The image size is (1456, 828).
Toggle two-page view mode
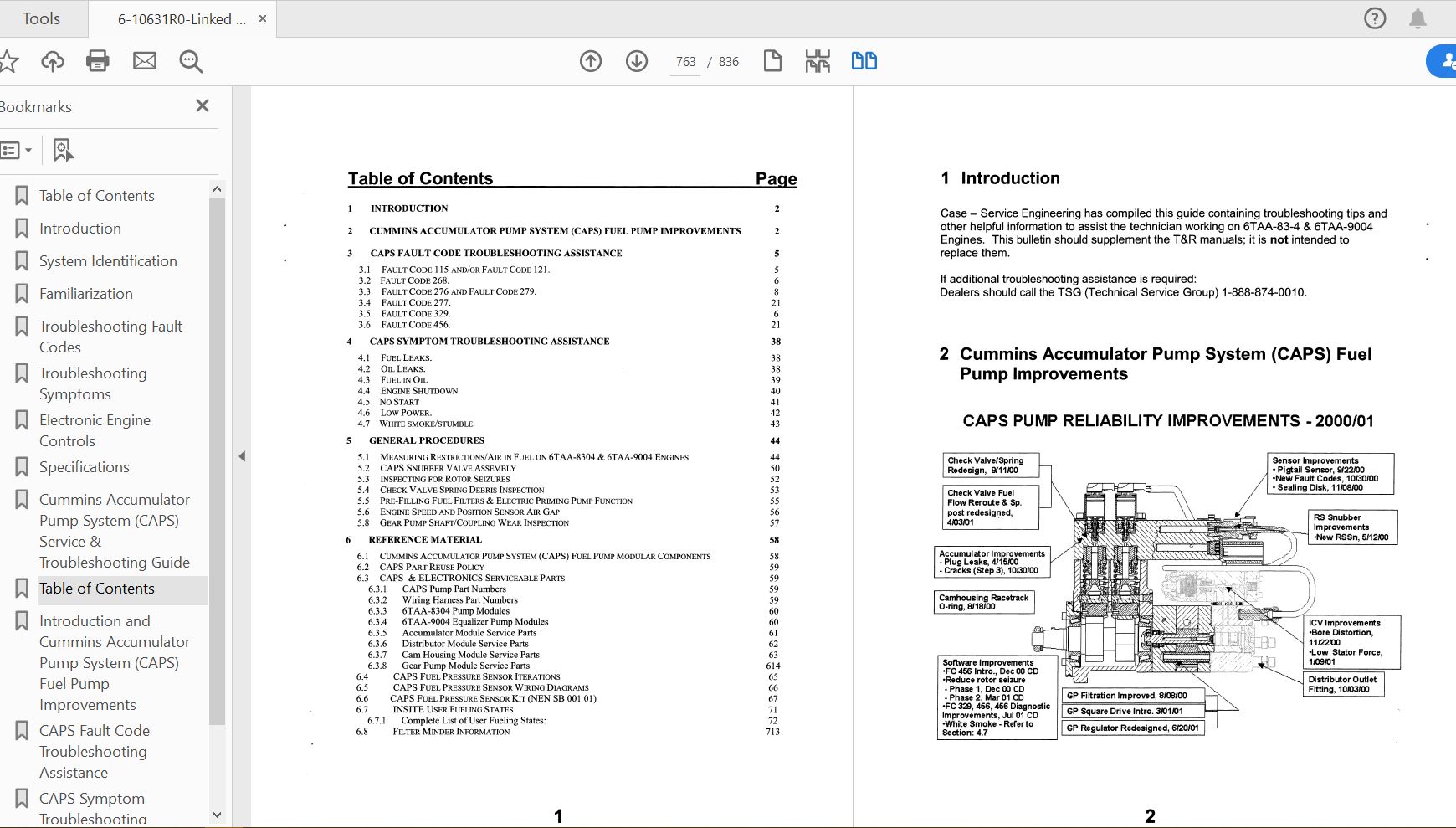click(864, 61)
